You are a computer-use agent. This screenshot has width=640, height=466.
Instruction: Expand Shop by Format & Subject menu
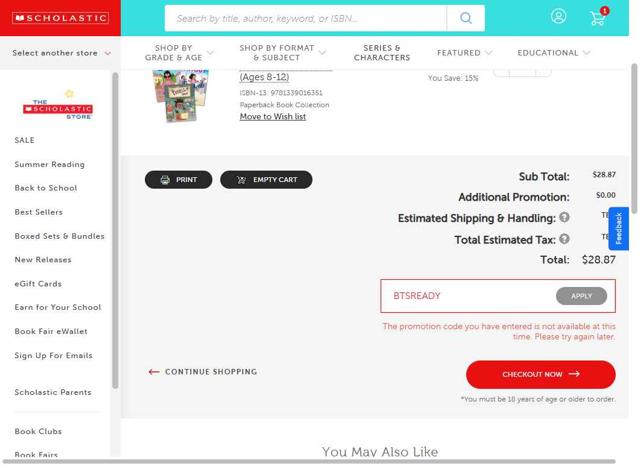coord(282,53)
